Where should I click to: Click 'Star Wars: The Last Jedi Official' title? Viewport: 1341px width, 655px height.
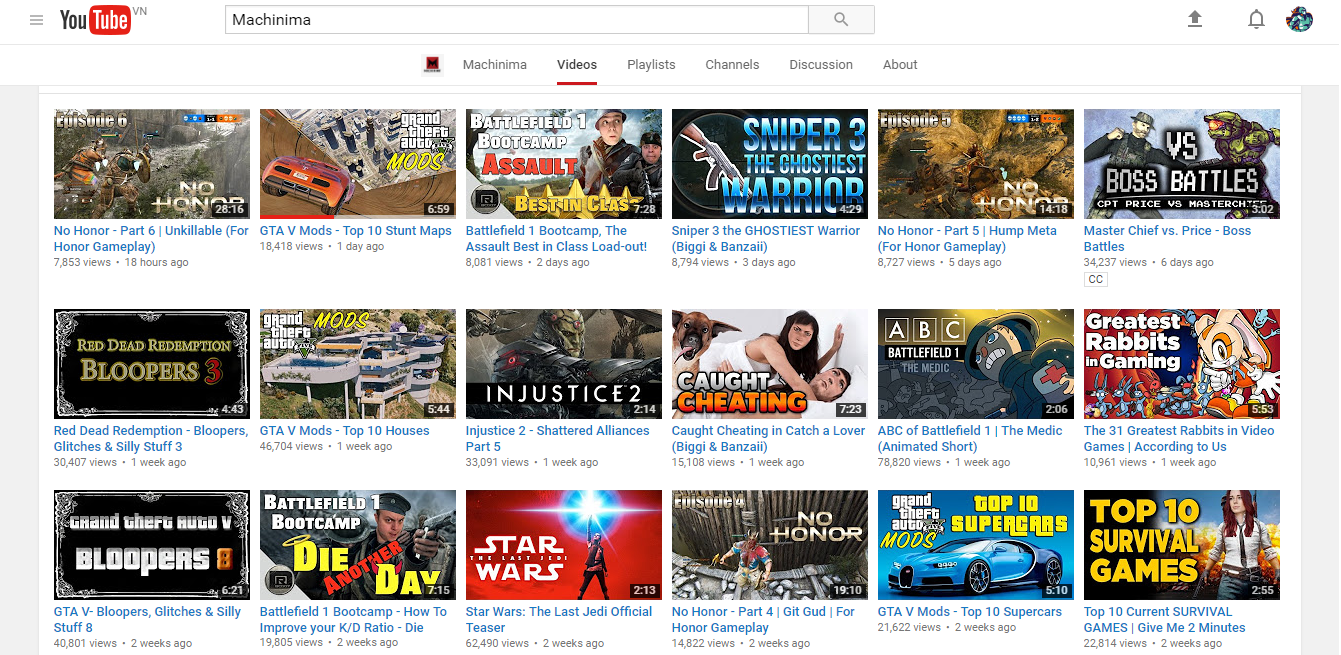(559, 619)
